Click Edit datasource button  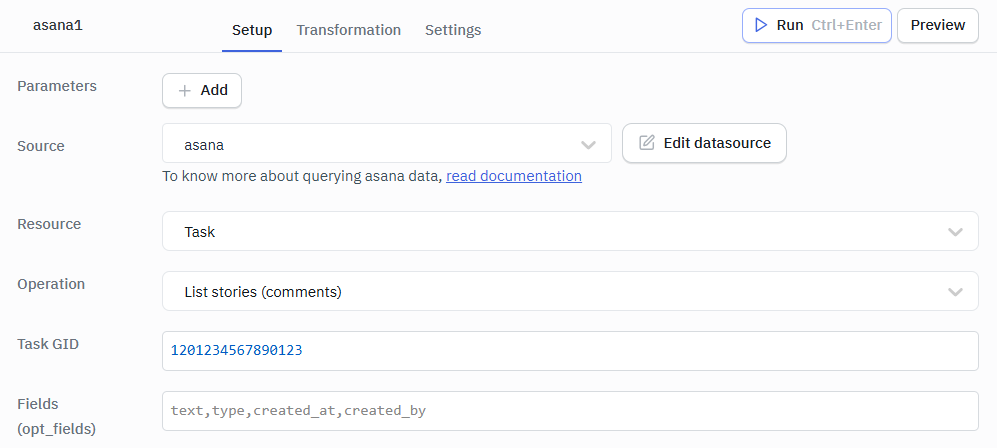click(704, 143)
